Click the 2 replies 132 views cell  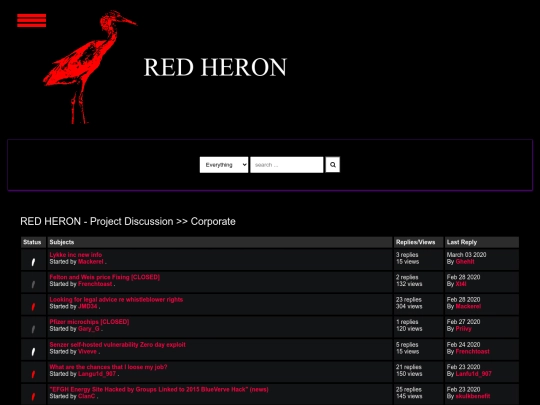418,281
